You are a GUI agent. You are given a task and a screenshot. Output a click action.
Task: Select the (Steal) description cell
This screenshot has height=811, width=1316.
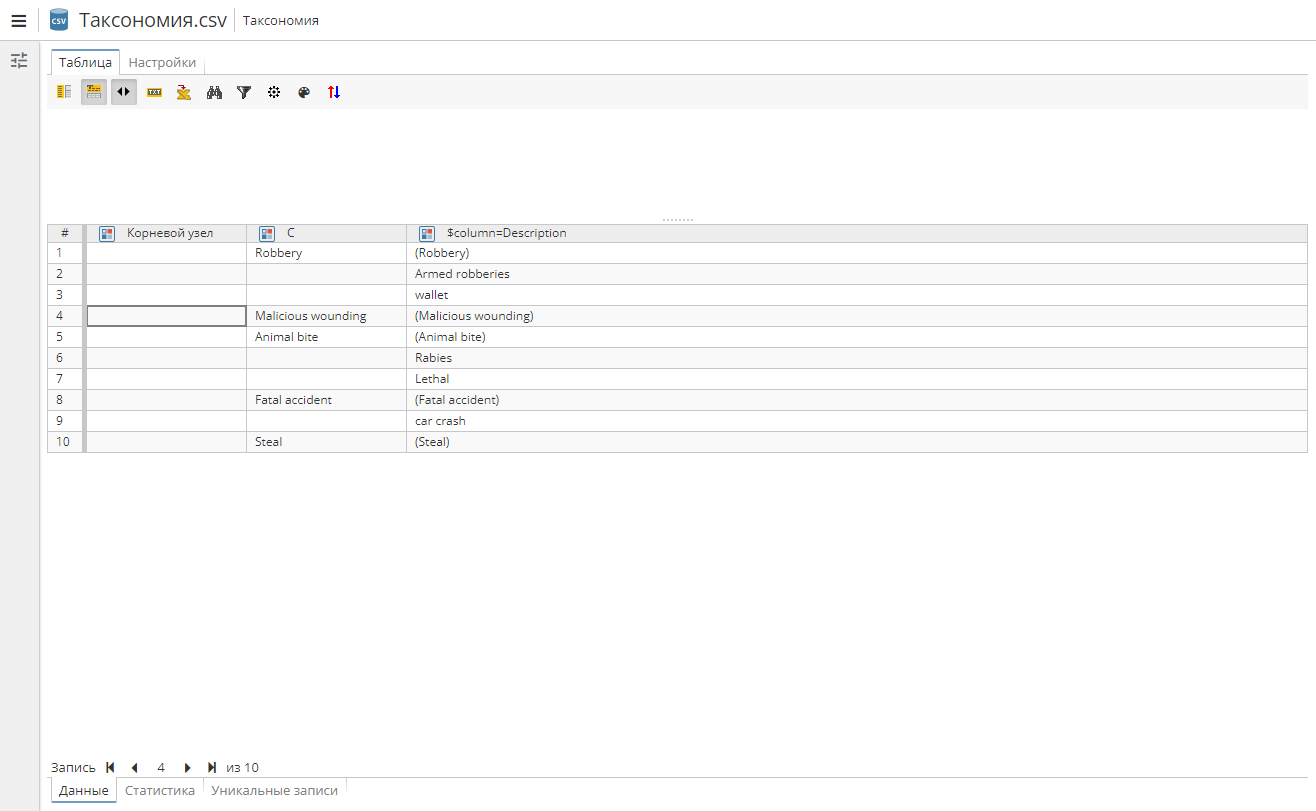click(857, 442)
